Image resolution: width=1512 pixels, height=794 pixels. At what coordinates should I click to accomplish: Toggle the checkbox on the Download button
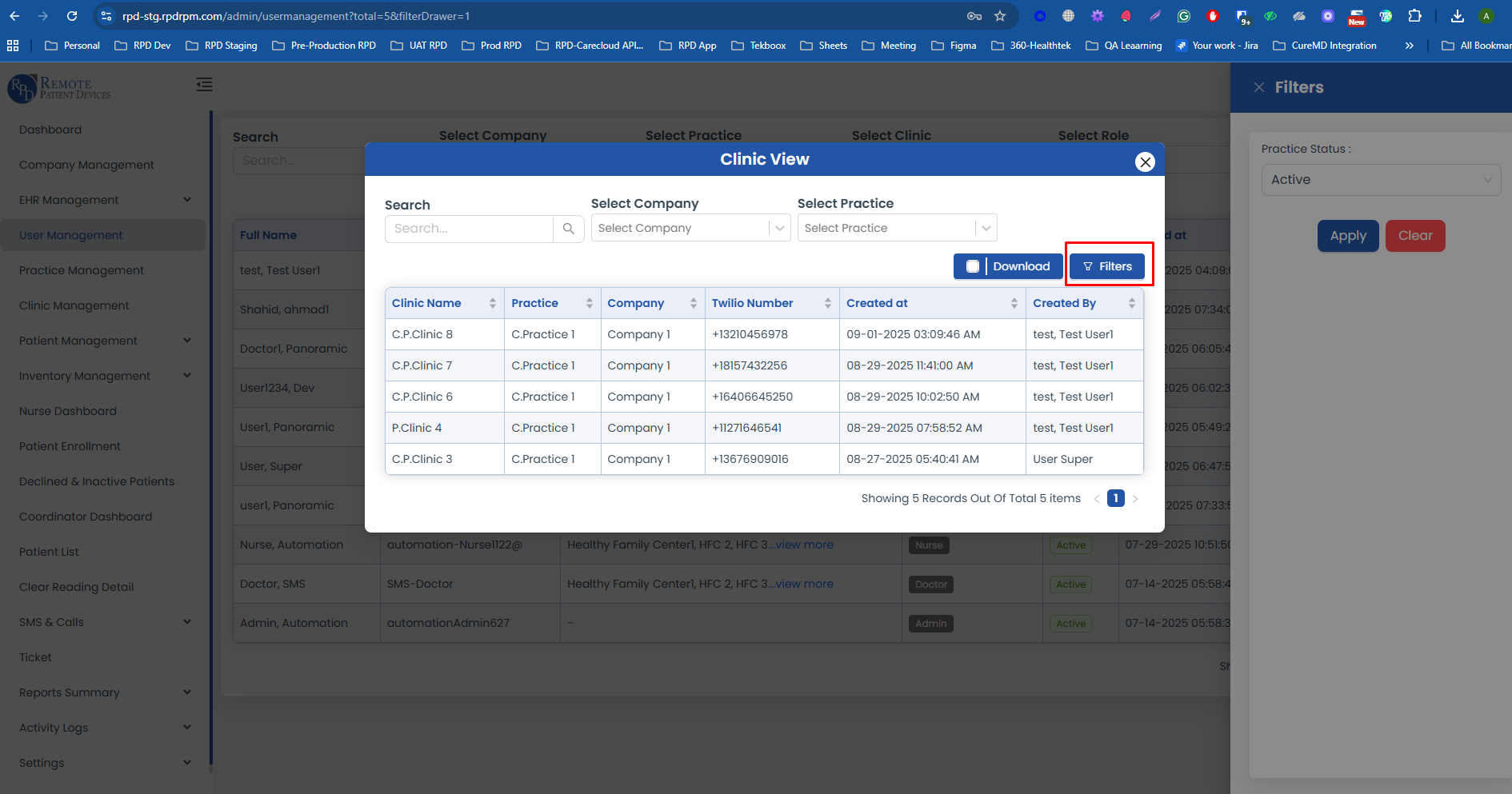point(972,266)
